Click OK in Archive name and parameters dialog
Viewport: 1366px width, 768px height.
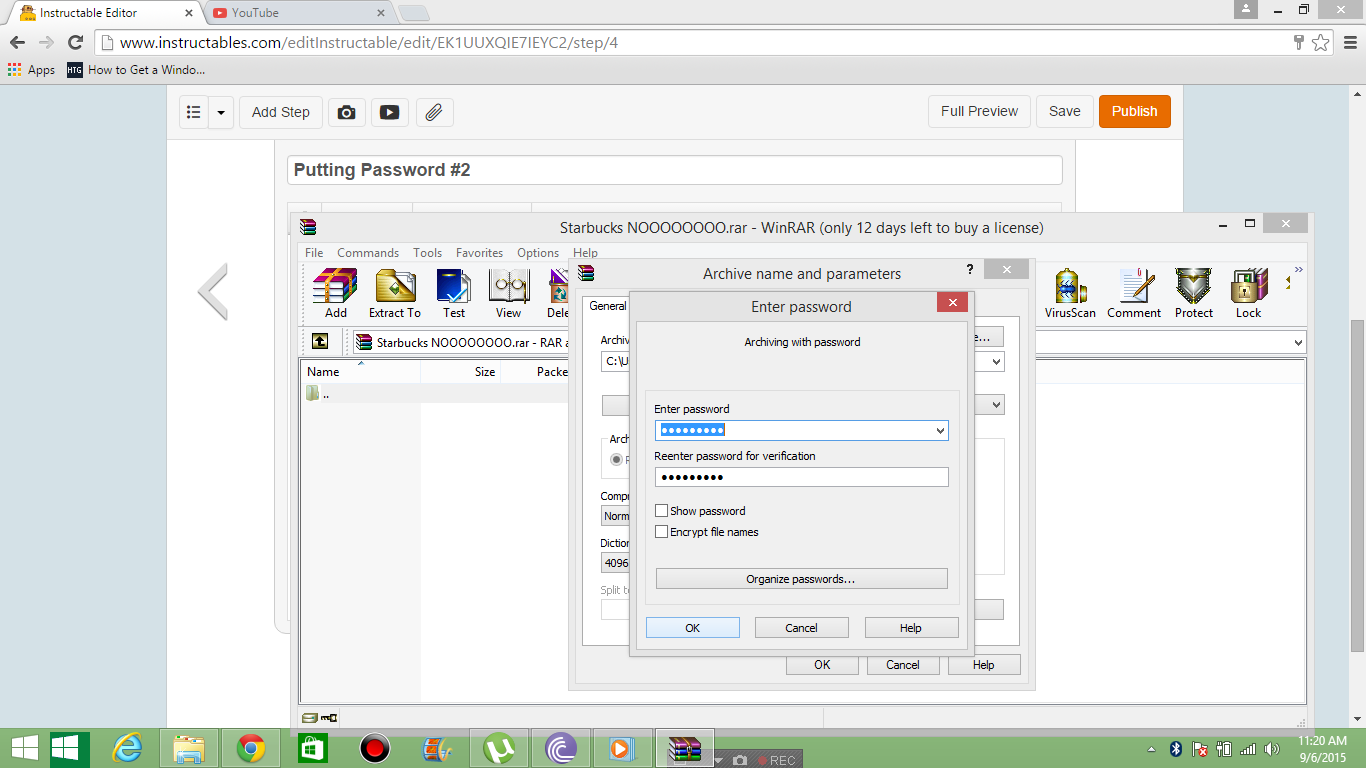point(822,665)
